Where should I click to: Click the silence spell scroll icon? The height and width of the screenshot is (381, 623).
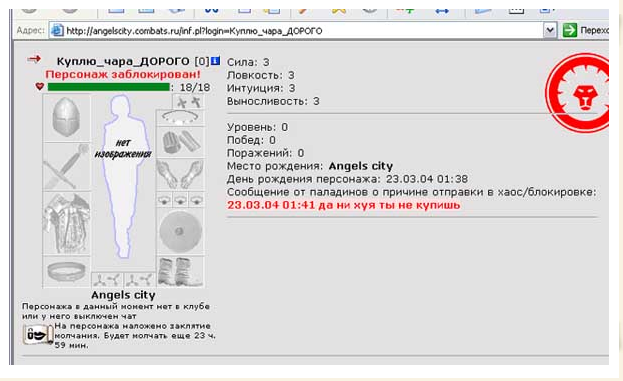click(x=38, y=335)
